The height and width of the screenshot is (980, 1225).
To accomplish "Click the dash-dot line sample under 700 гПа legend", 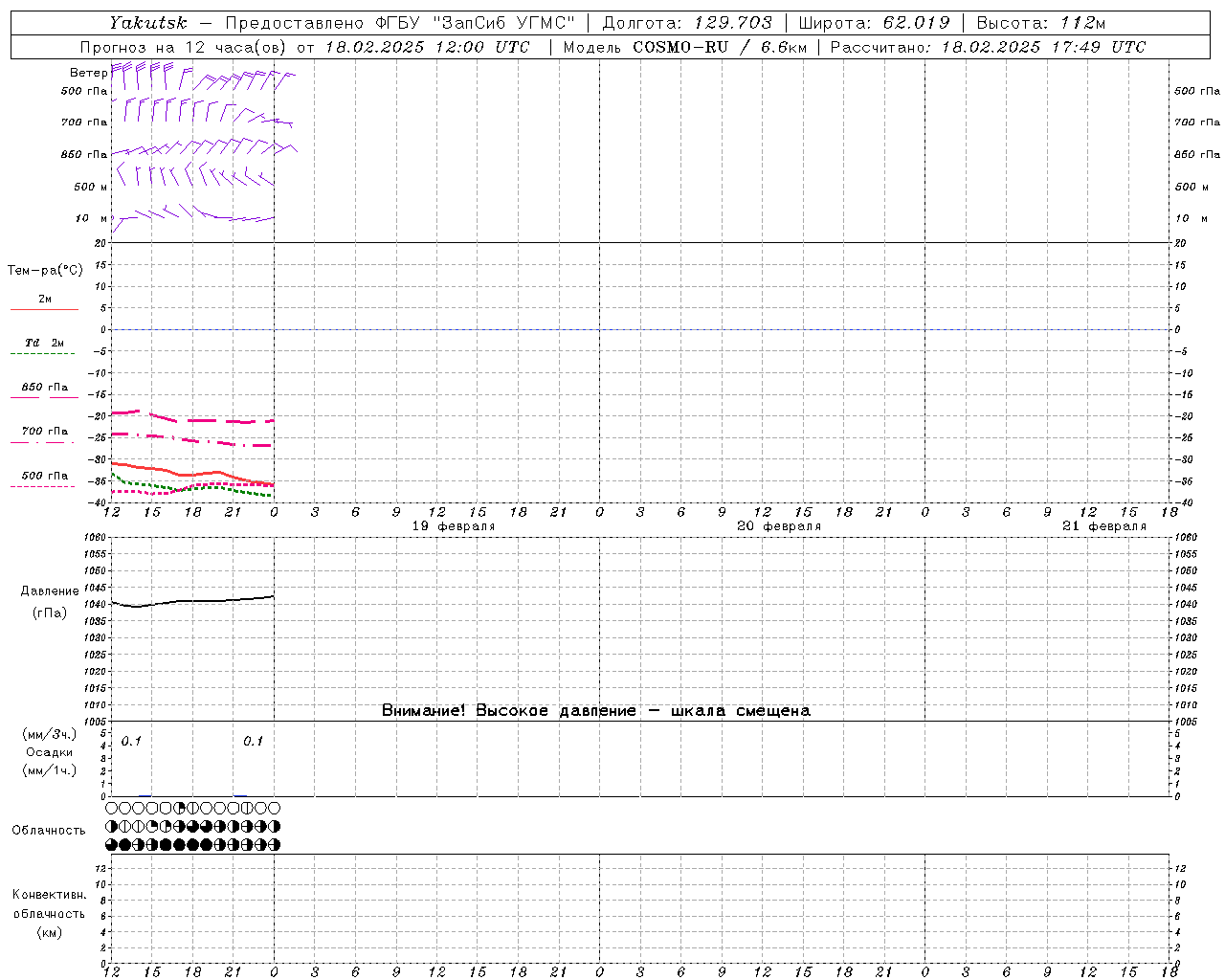I will pyautogui.click(x=43, y=442).
